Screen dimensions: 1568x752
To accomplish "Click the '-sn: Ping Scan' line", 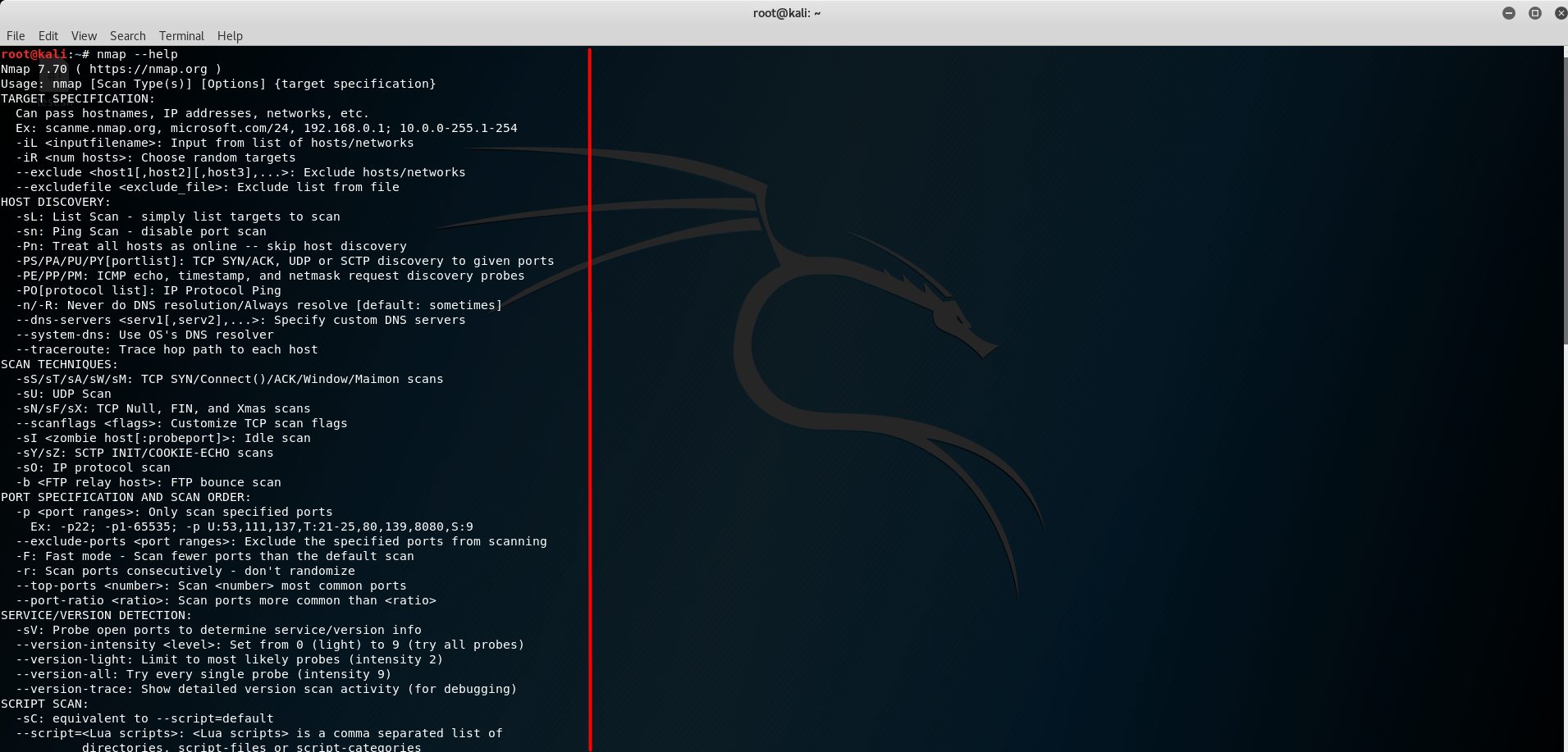I will (x=141, y=231).
